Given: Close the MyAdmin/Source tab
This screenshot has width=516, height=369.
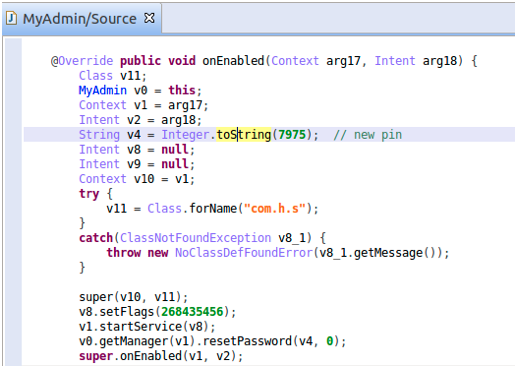Looking at the screenshot, I should coord(149,18).
